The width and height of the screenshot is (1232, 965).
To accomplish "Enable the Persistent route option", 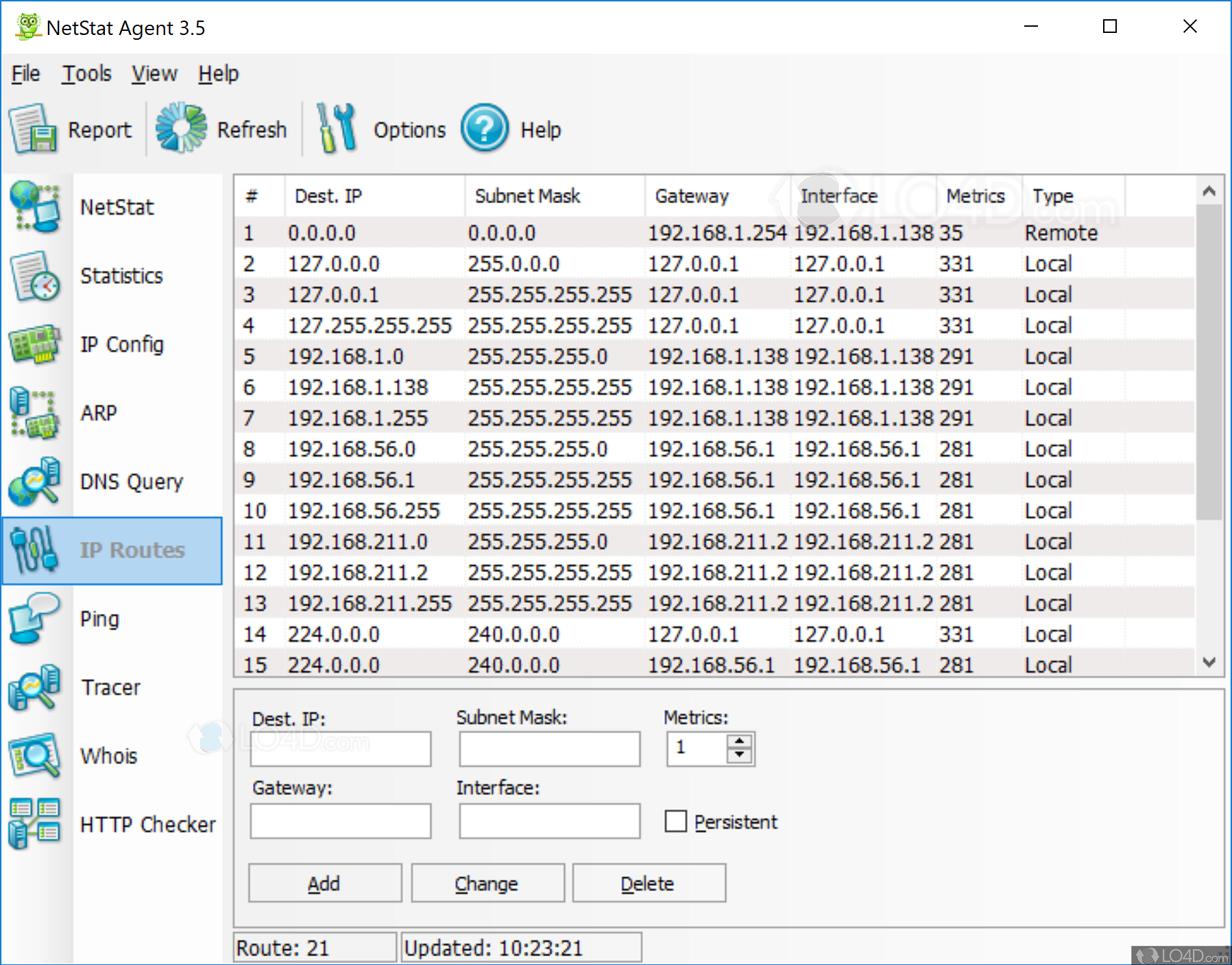I will click(x=675, y=821).
